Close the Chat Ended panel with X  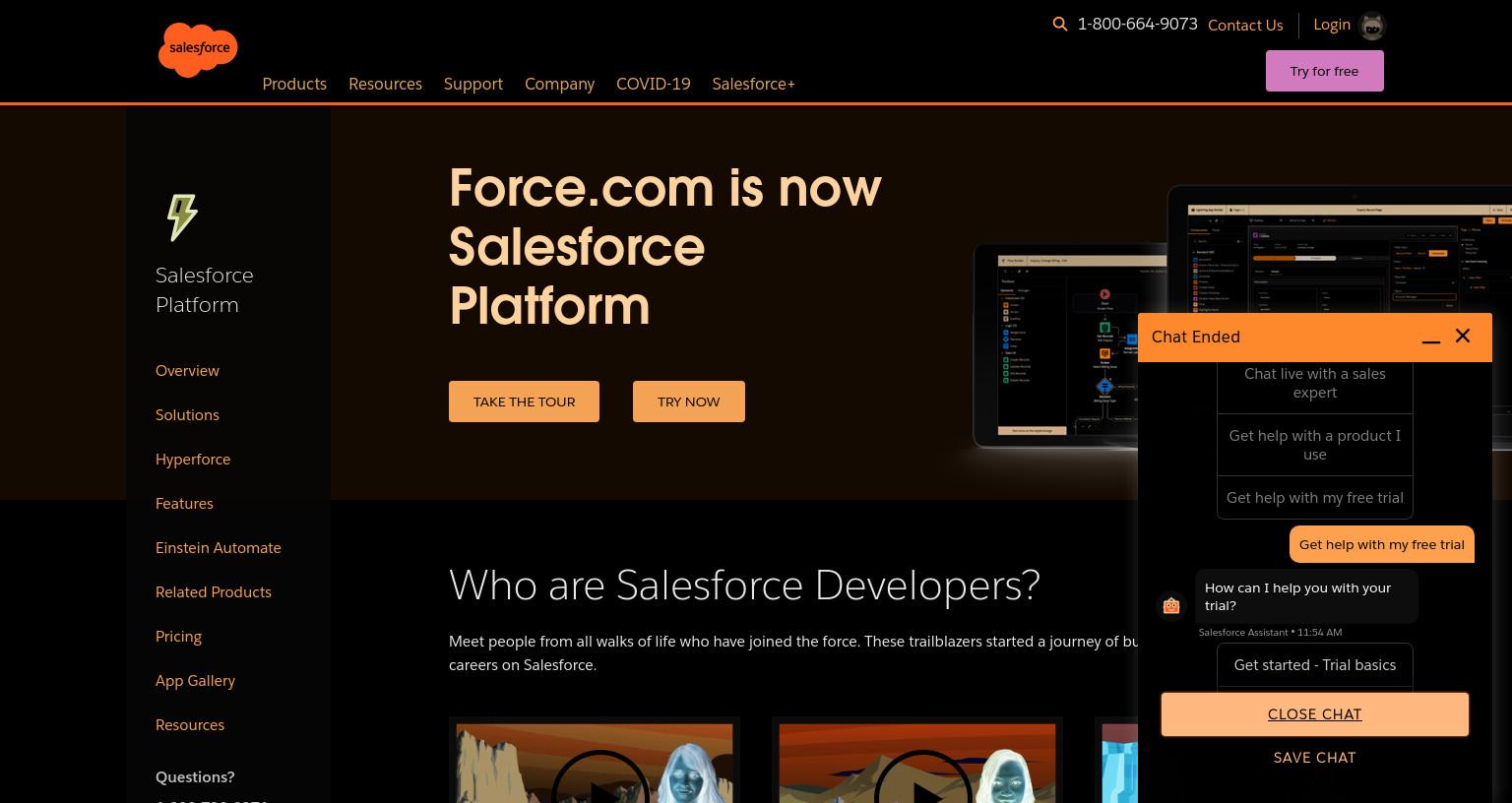pyautogui.click(x=1463, y=337)
